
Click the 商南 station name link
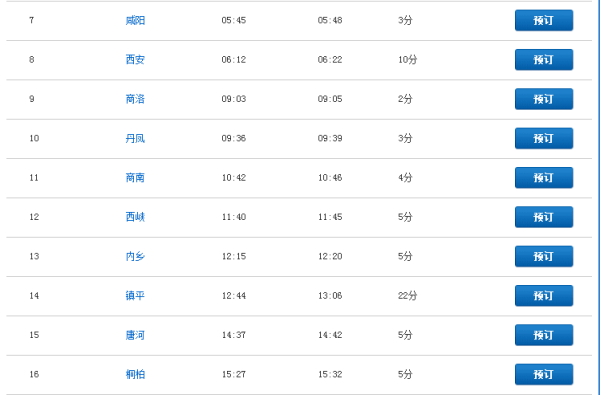click(x=135, y=178)
